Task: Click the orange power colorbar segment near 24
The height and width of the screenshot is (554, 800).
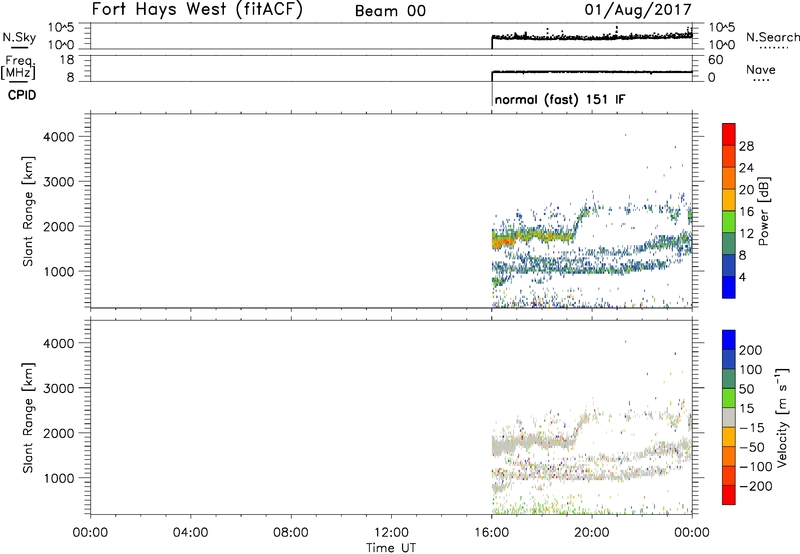Action: 729,178
